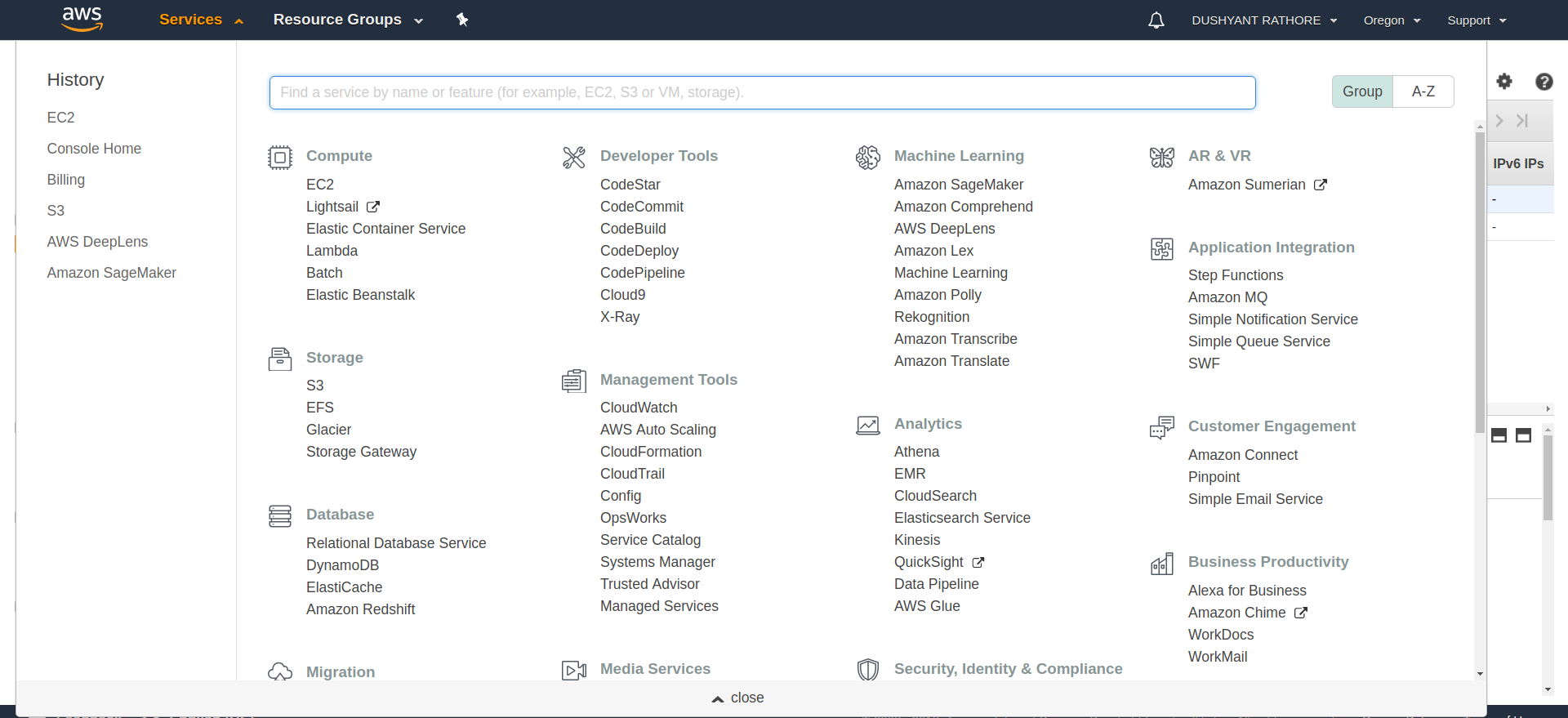Open Console Home from History
This screenshot has width=1568, height=718.
(94, 149)
